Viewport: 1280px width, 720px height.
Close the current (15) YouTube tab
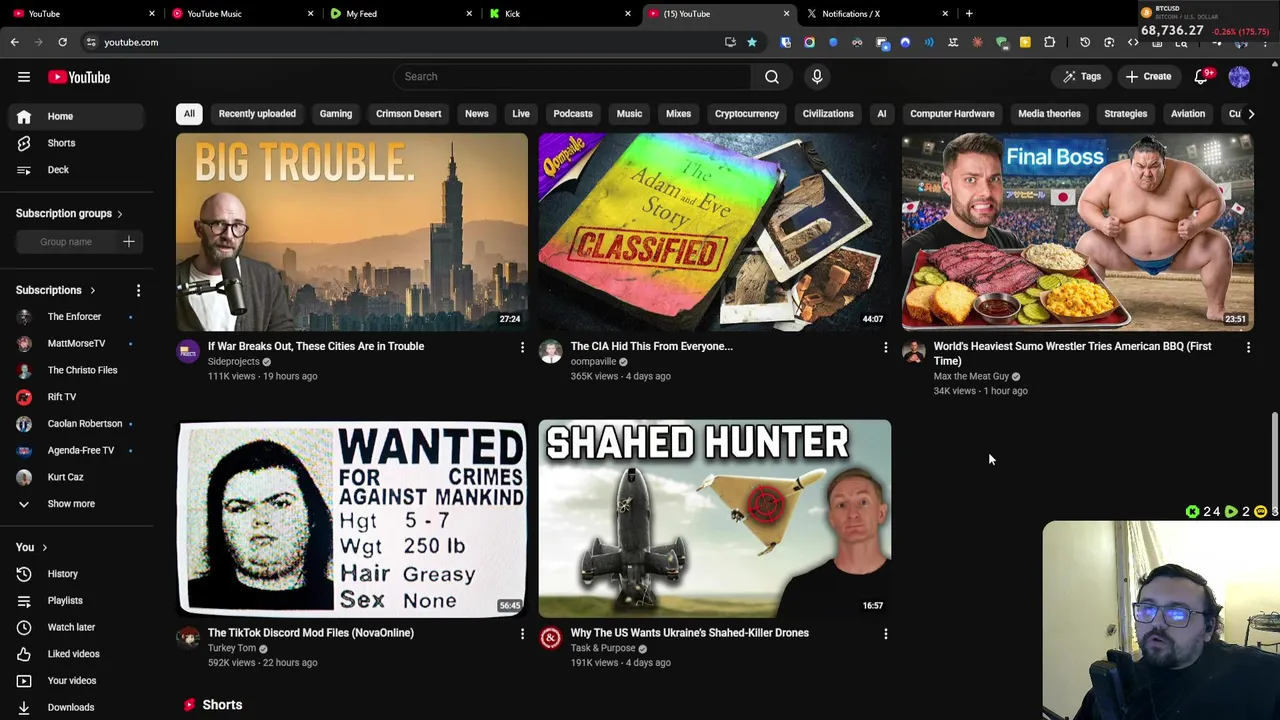click(x=786, y=14)
